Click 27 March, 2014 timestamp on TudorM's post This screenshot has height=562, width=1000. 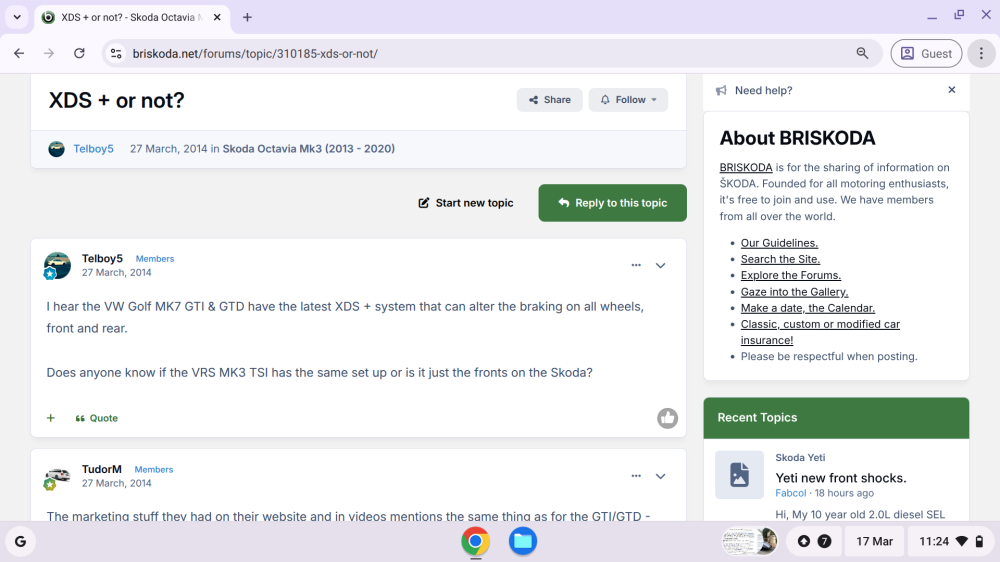coord(116,483)
